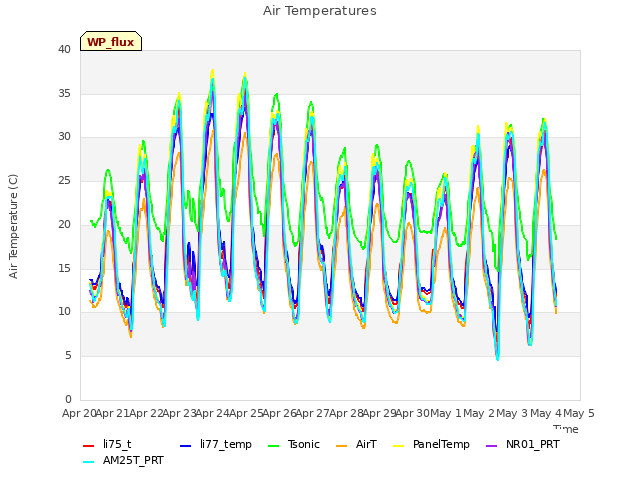Click the Apr 30 x-axis tick label
640x480 pixels.
click(413, 413)
